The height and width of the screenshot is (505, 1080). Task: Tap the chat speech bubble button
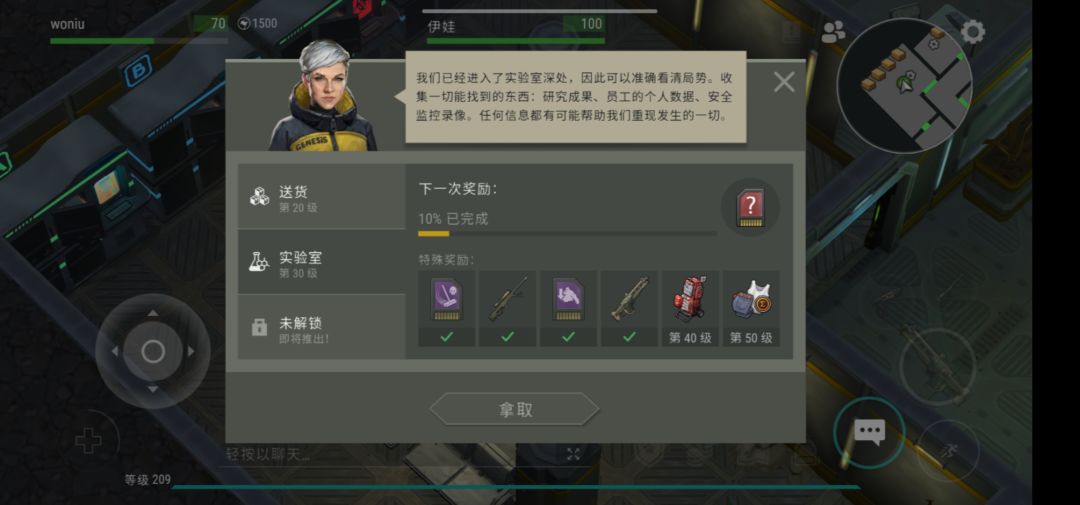[869, 433]
